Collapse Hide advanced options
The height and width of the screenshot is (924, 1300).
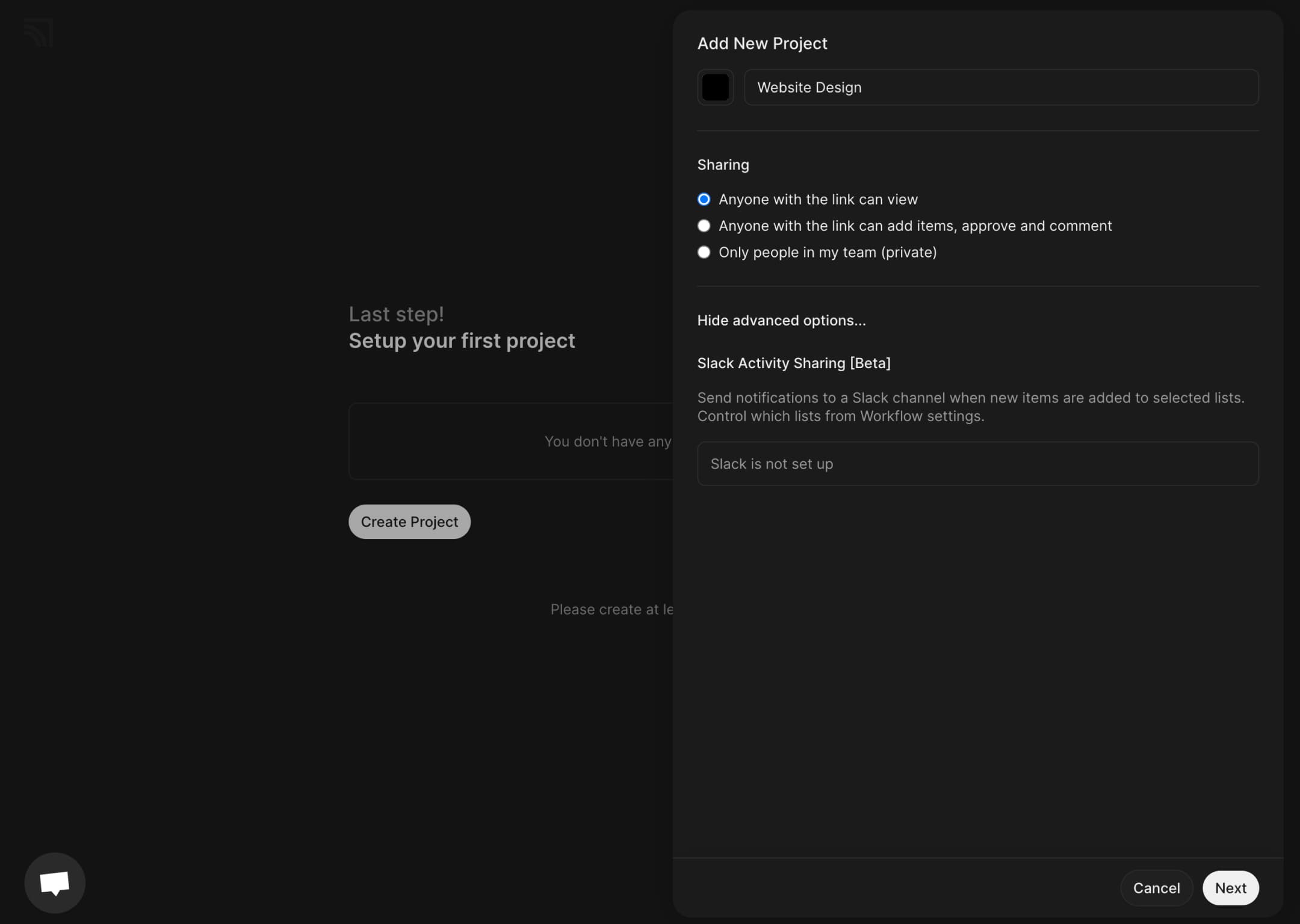[781, 321]
